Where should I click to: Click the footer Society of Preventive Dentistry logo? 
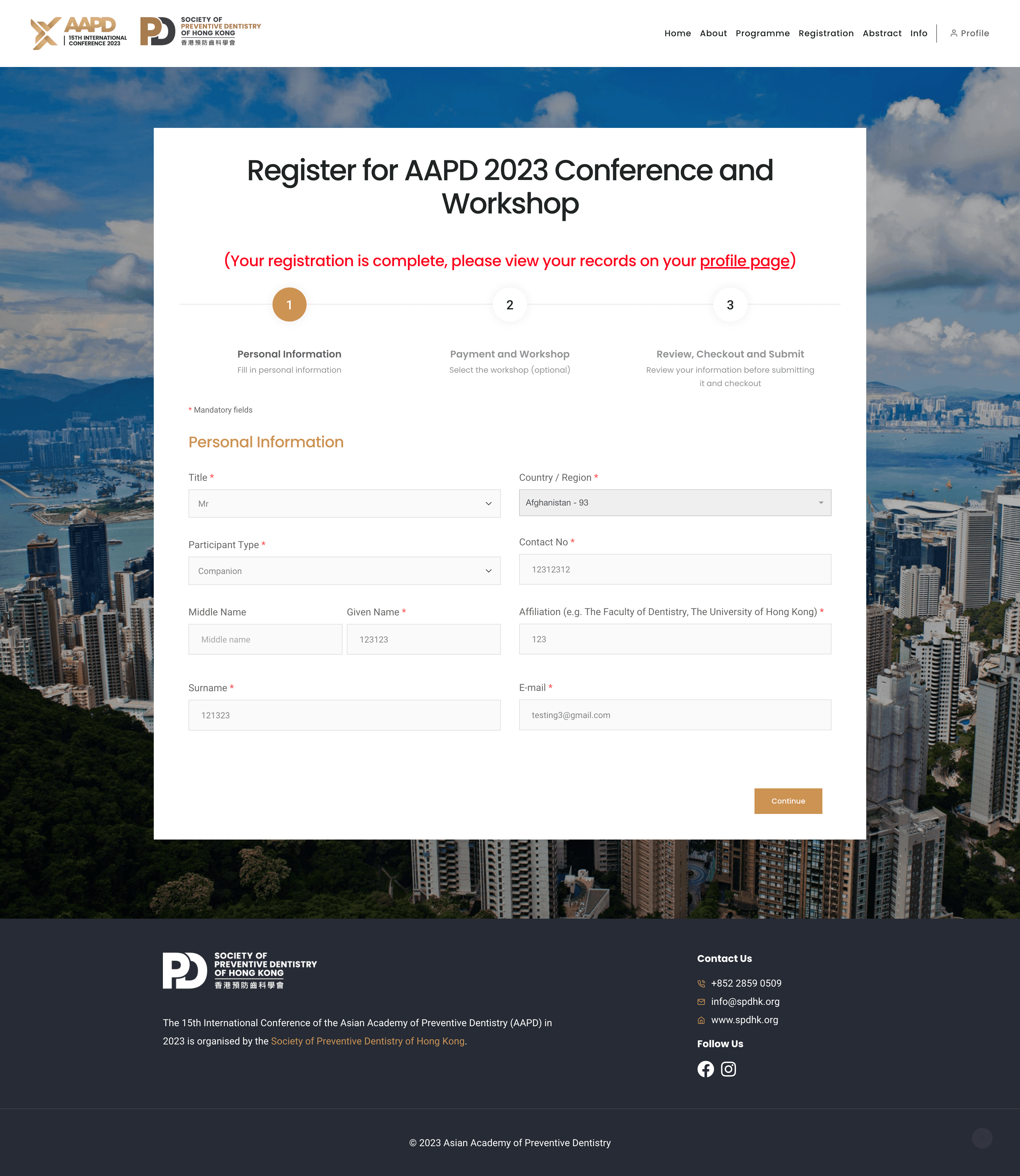click(240, 970)
